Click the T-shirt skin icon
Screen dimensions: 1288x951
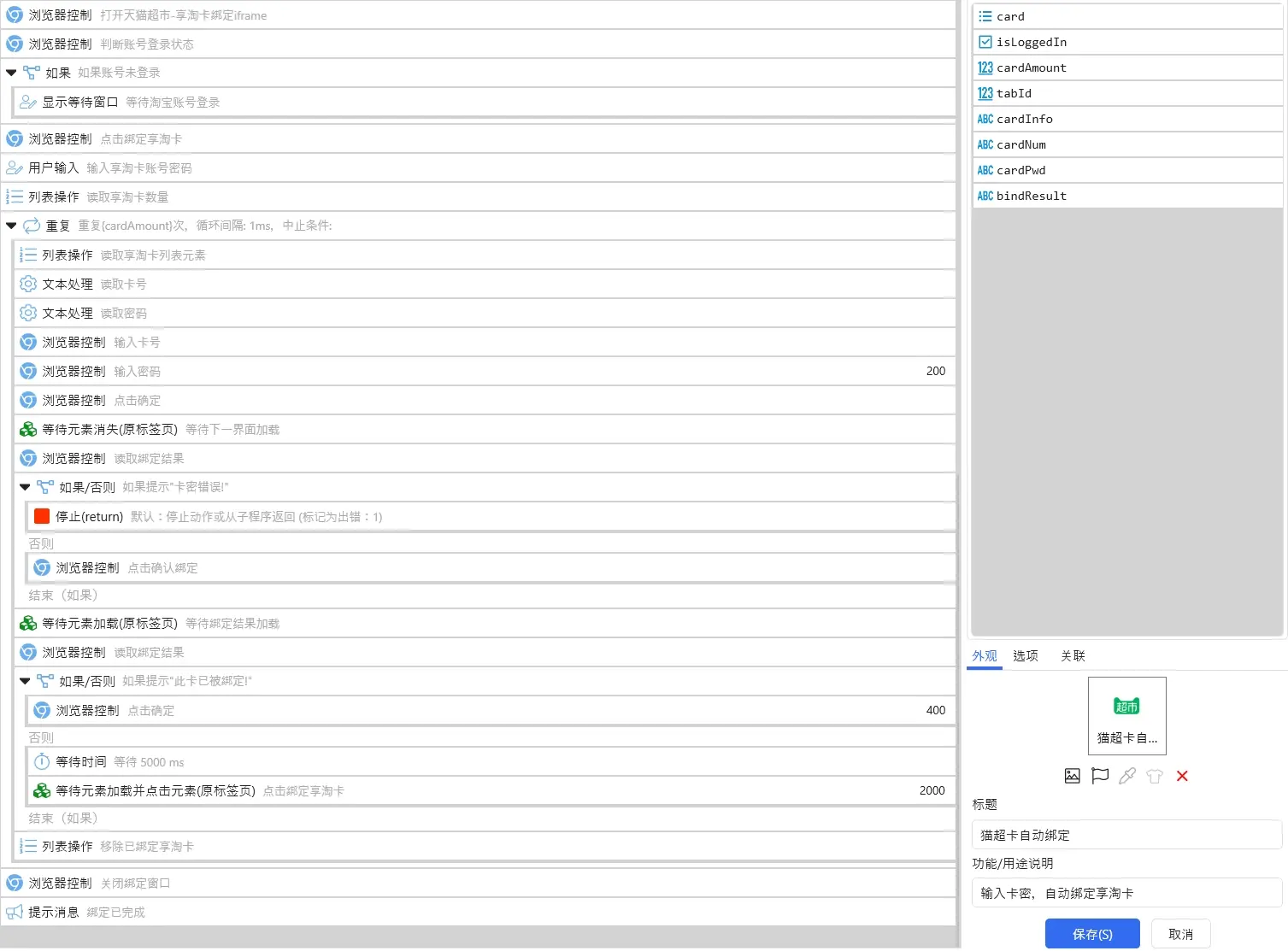tap(1155, 776)
